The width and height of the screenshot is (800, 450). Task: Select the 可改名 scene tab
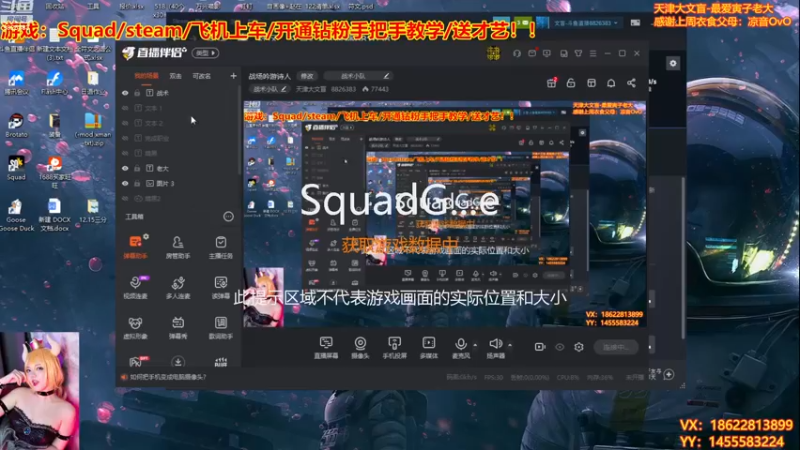202,76
